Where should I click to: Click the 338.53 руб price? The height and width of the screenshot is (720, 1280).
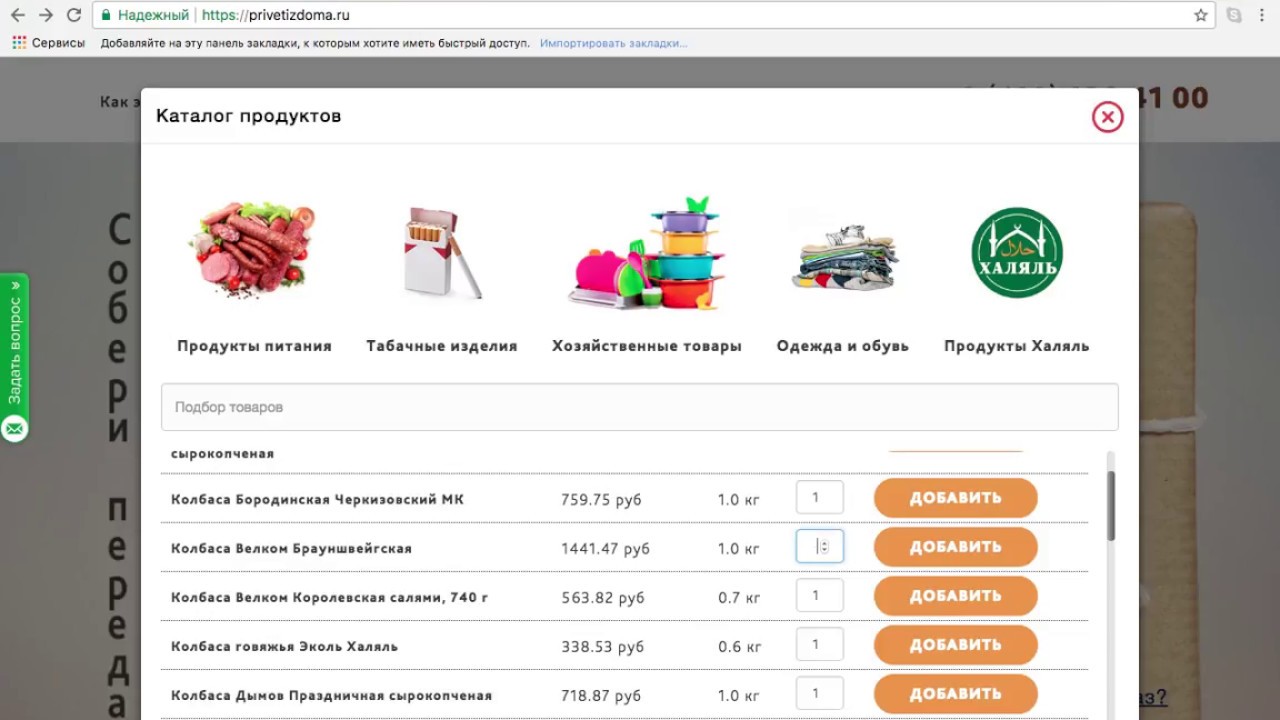point(603,646)
